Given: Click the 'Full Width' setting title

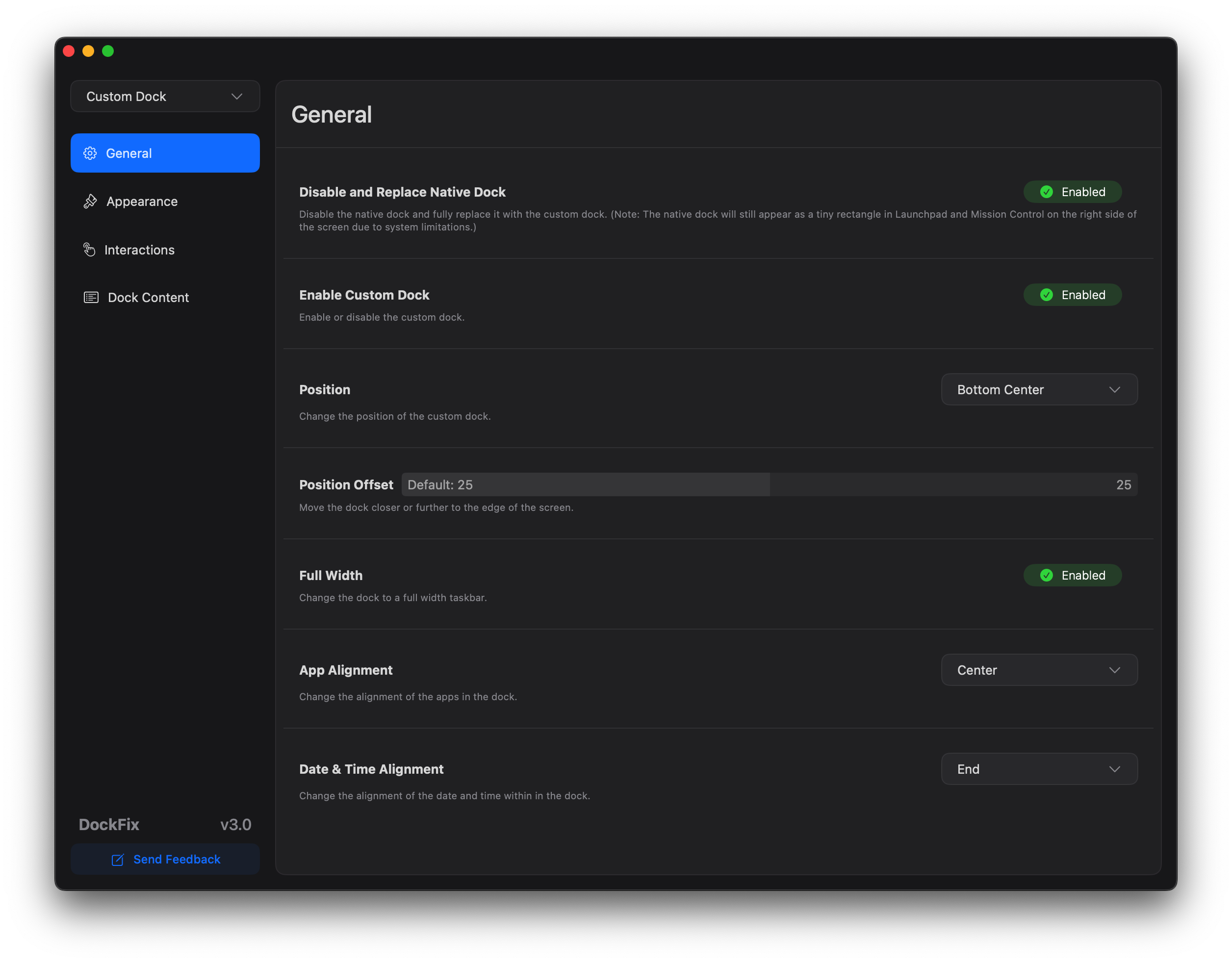Looking at the screenshot, I should pyautogui.click(x=331, y=575).
